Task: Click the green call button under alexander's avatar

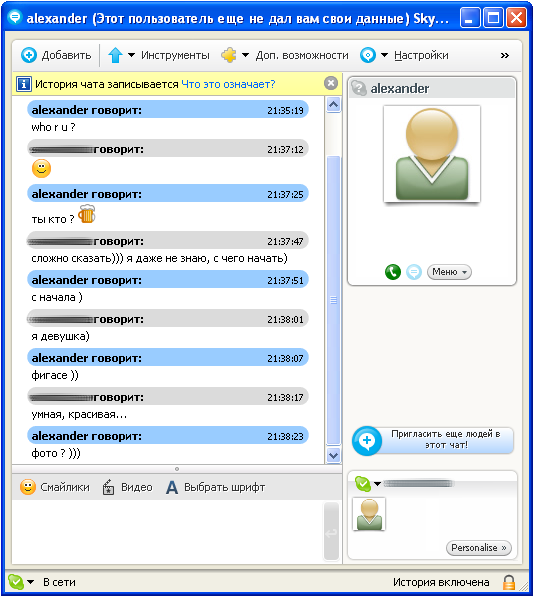Action: pyautogui.click(x=393, y=272)
